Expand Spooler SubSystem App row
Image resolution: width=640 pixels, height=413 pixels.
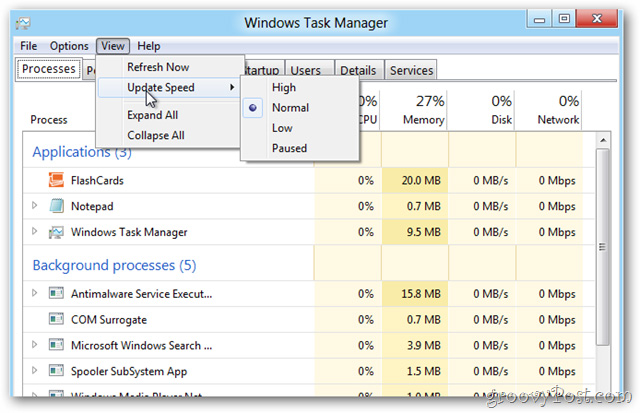pos(35,370)
